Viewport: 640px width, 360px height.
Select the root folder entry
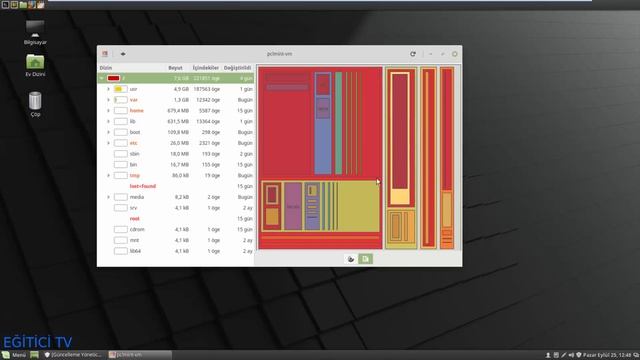coord(135,219)
